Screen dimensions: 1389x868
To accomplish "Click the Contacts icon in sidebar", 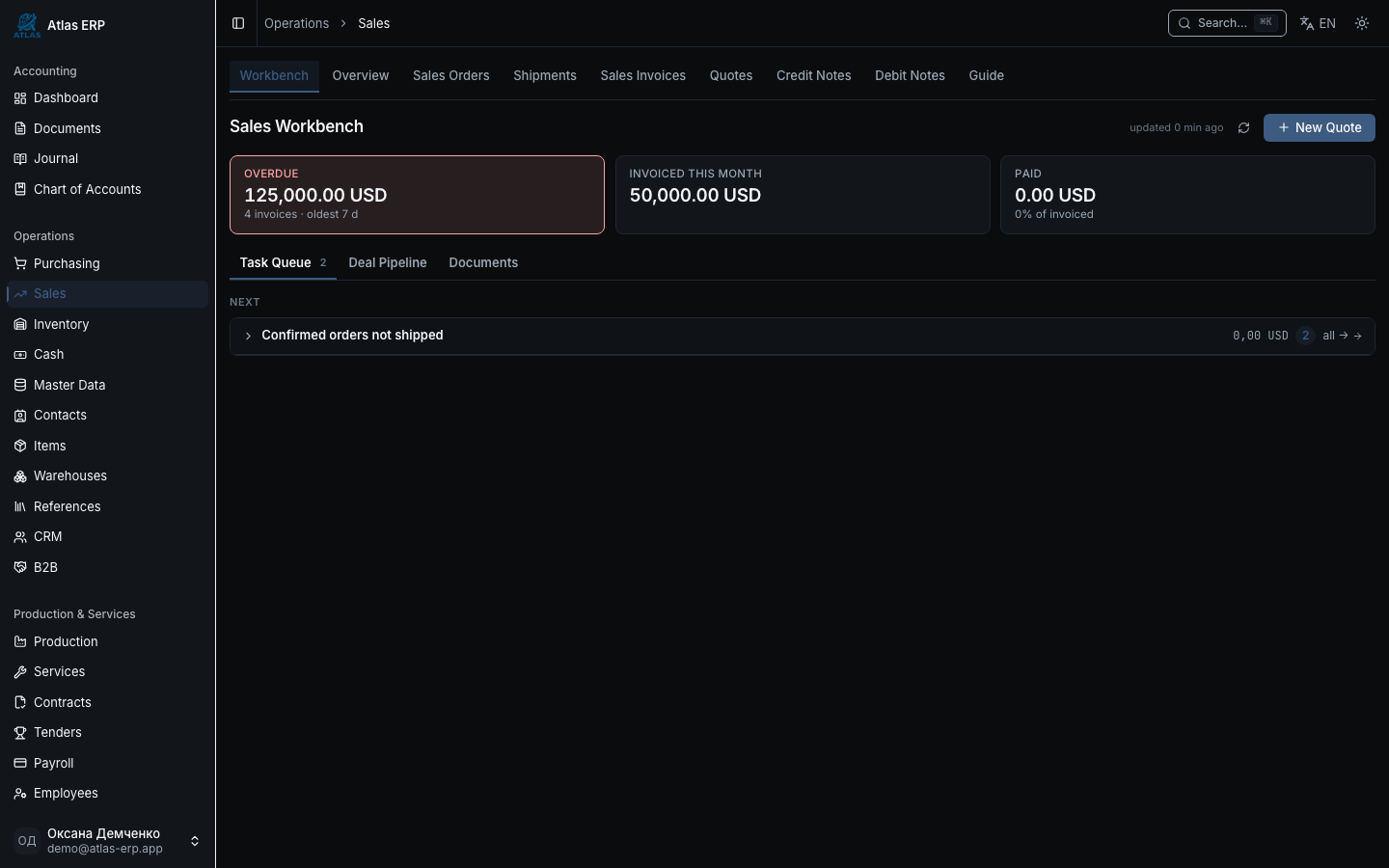I will (20, 416).
